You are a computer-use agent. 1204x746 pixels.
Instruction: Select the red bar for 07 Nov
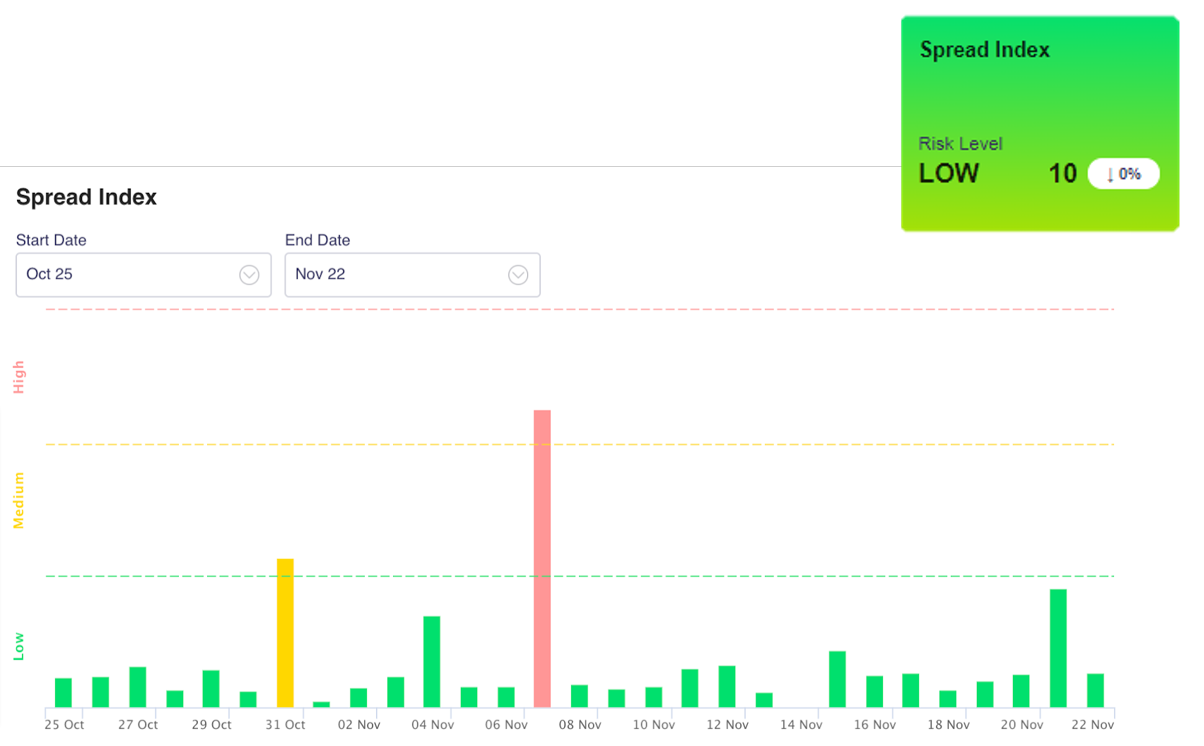click(542, 559)
